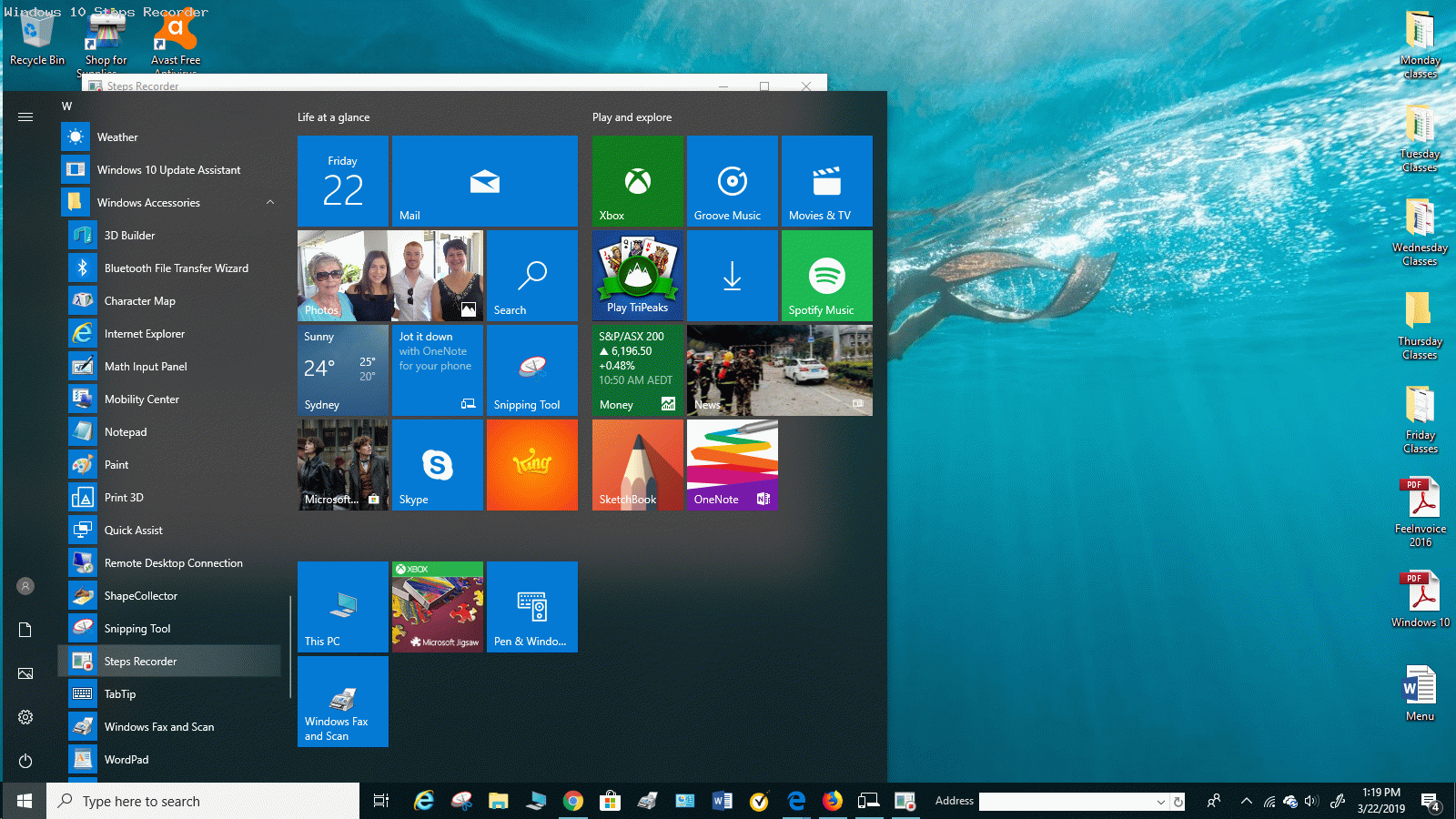This screenshot has width=1456, height=819.
Task: Open the Mail tile
Action: [x=485, y=181]
